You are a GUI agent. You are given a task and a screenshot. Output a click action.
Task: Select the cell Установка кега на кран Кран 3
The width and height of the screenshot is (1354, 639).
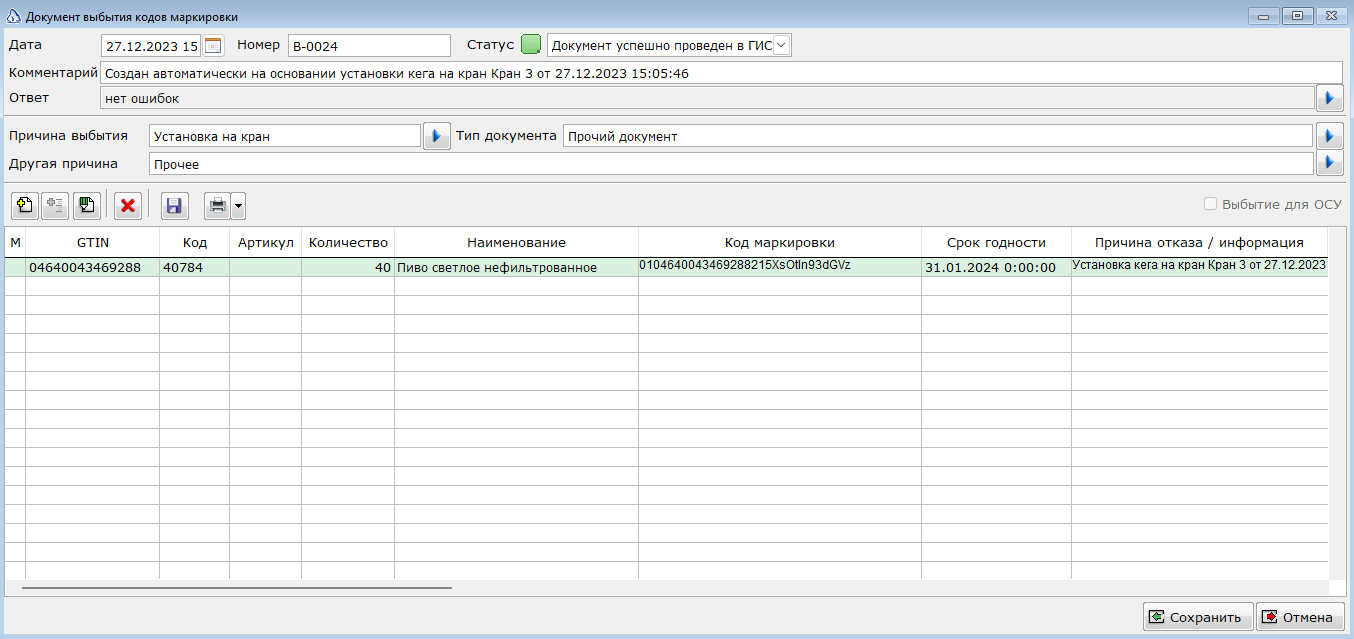pyautogui.click(x=1199, y=267)
